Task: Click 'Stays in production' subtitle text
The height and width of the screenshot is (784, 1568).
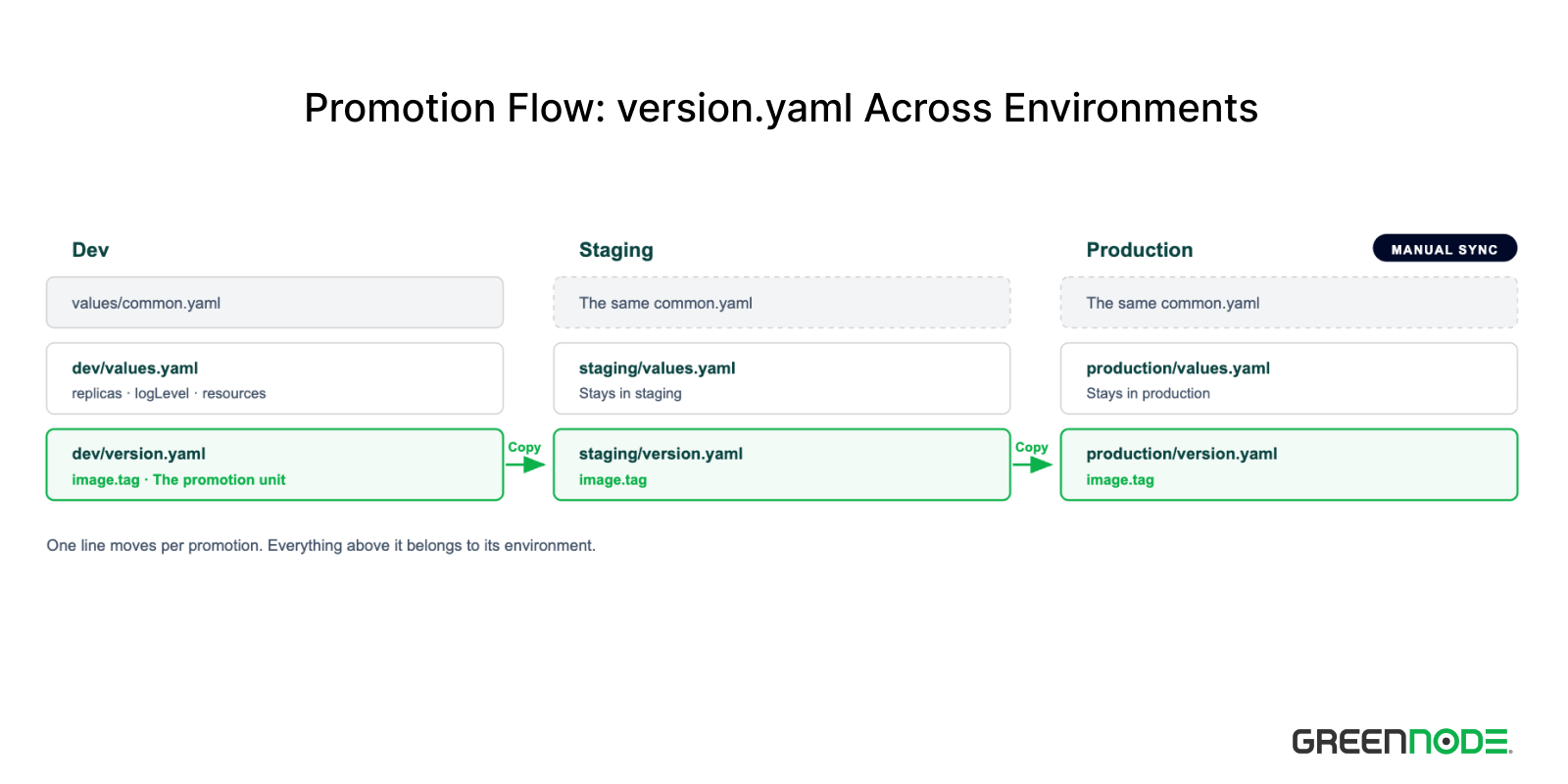Action: [x=1148, y=394]
